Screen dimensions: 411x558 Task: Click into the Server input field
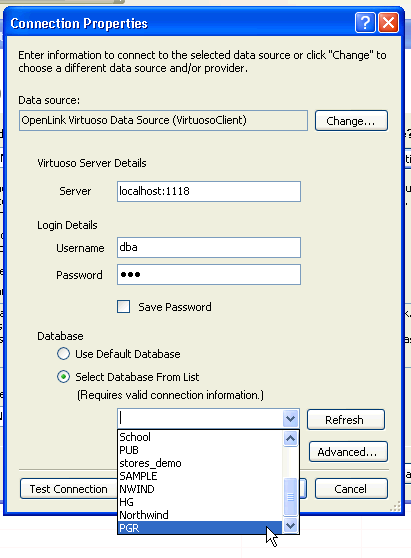point(209,191)
